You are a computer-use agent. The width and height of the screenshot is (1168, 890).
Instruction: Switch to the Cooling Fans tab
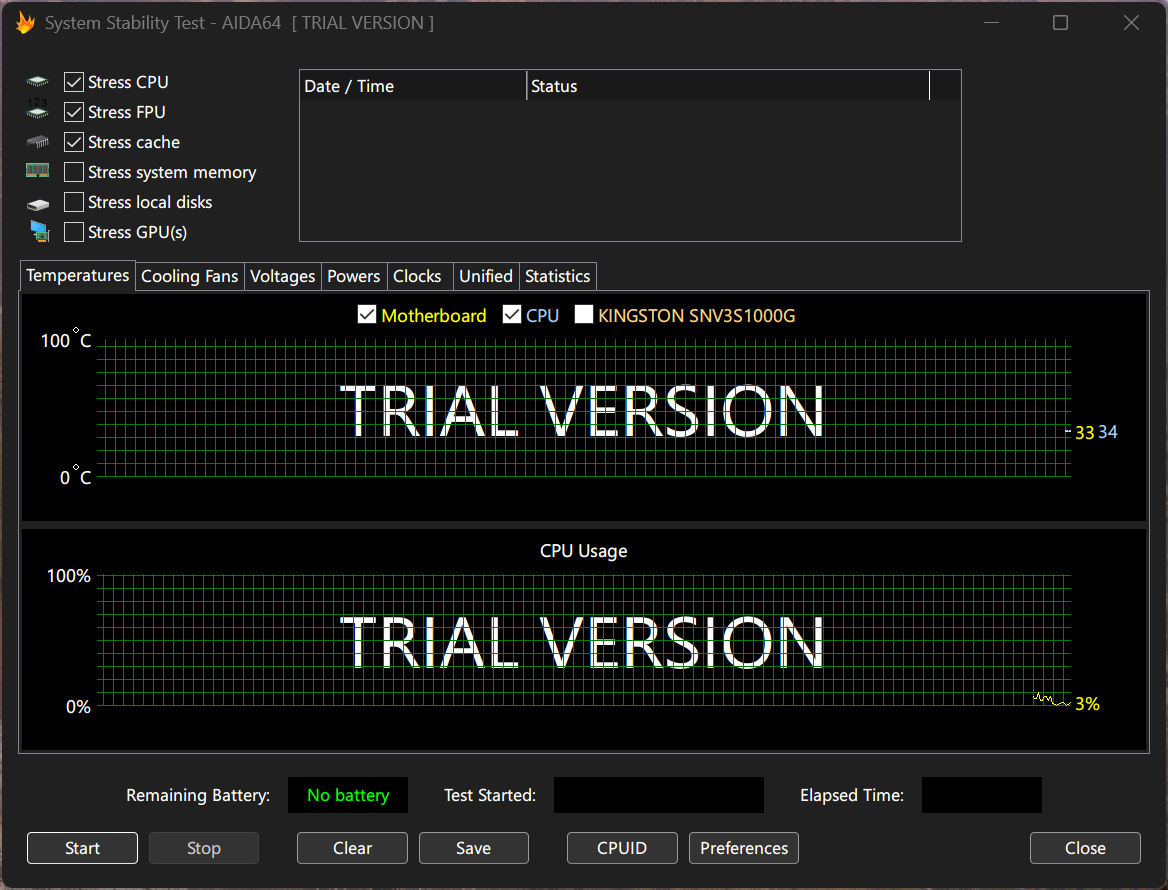pyautogui.click(x=190, y=276)
